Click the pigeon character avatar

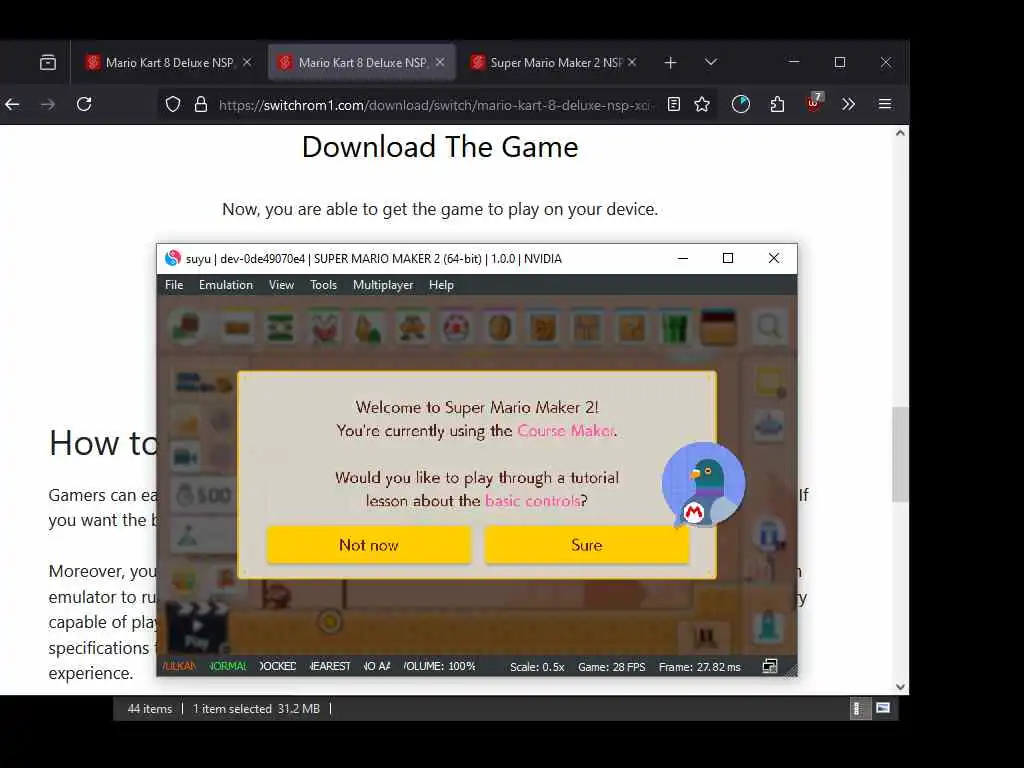coord(703,484)
